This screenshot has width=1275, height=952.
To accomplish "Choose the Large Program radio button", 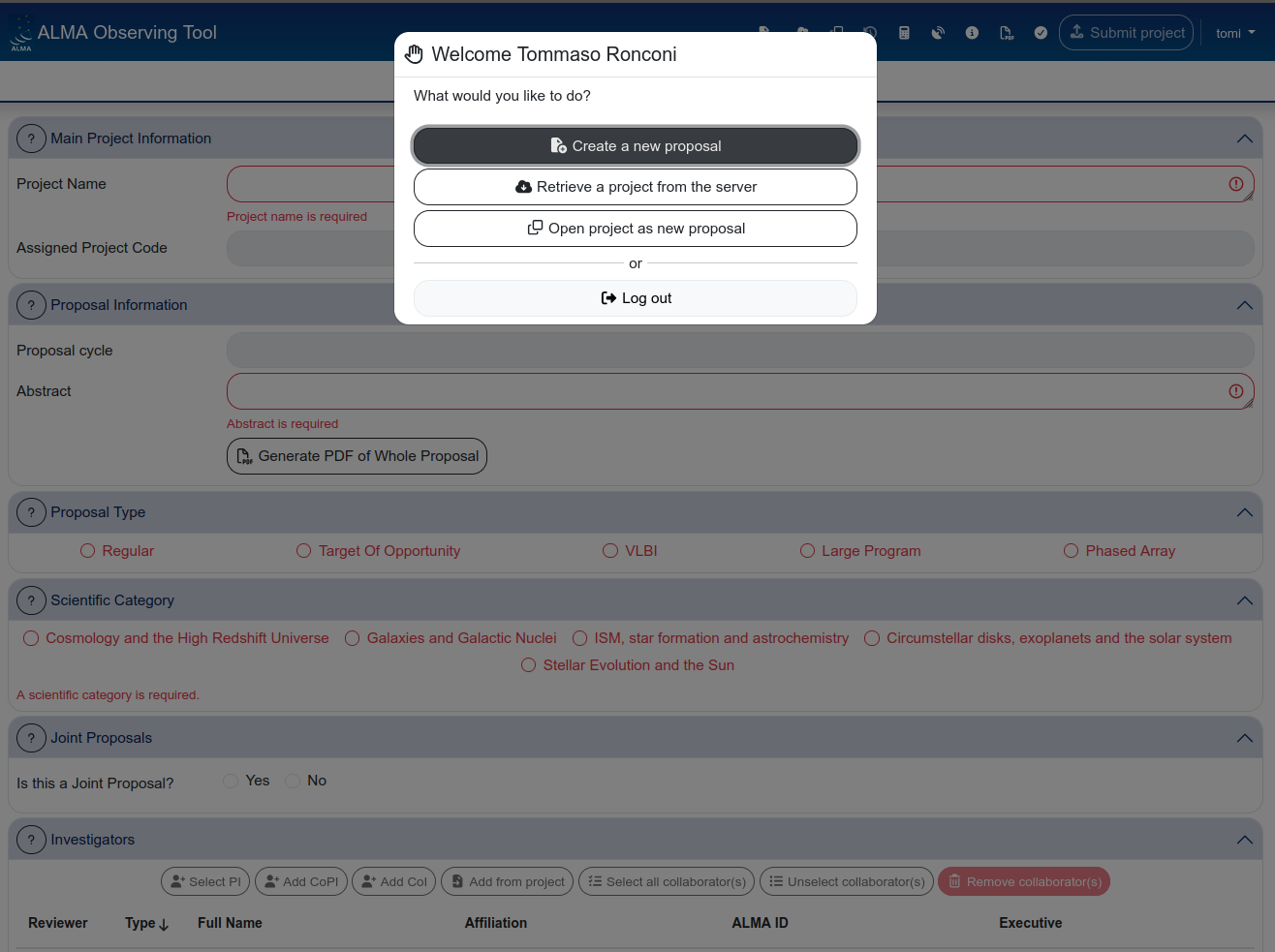I will click(x=807, y=551).
